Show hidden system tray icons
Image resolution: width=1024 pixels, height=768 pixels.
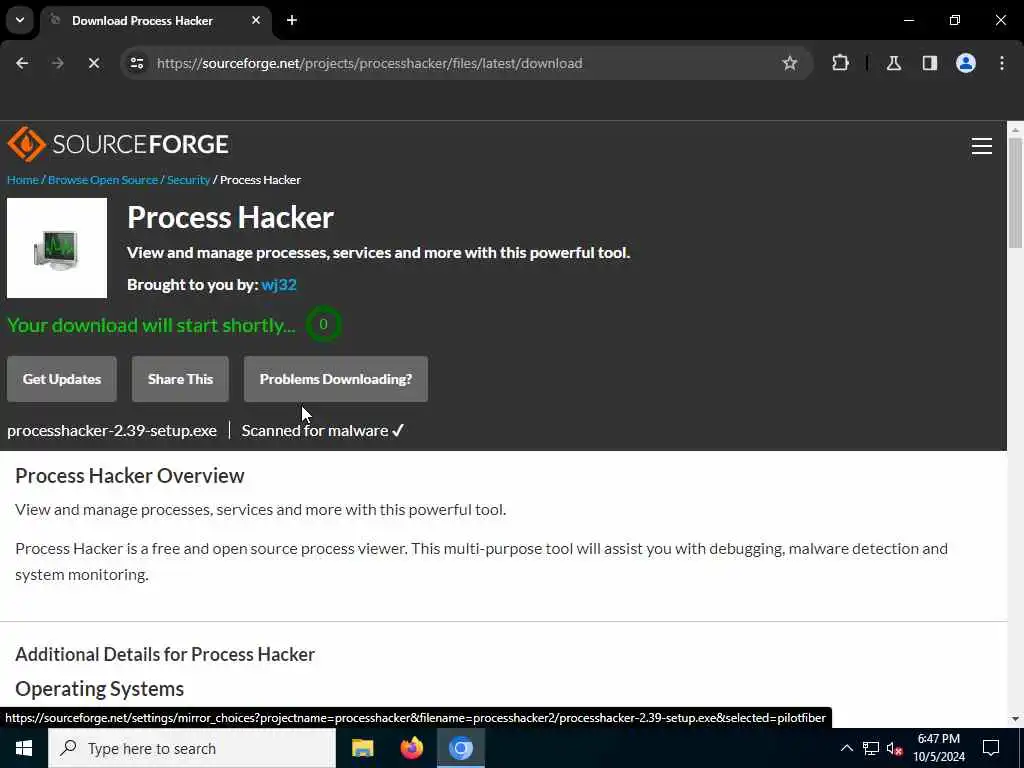click(x=846, y=748)
